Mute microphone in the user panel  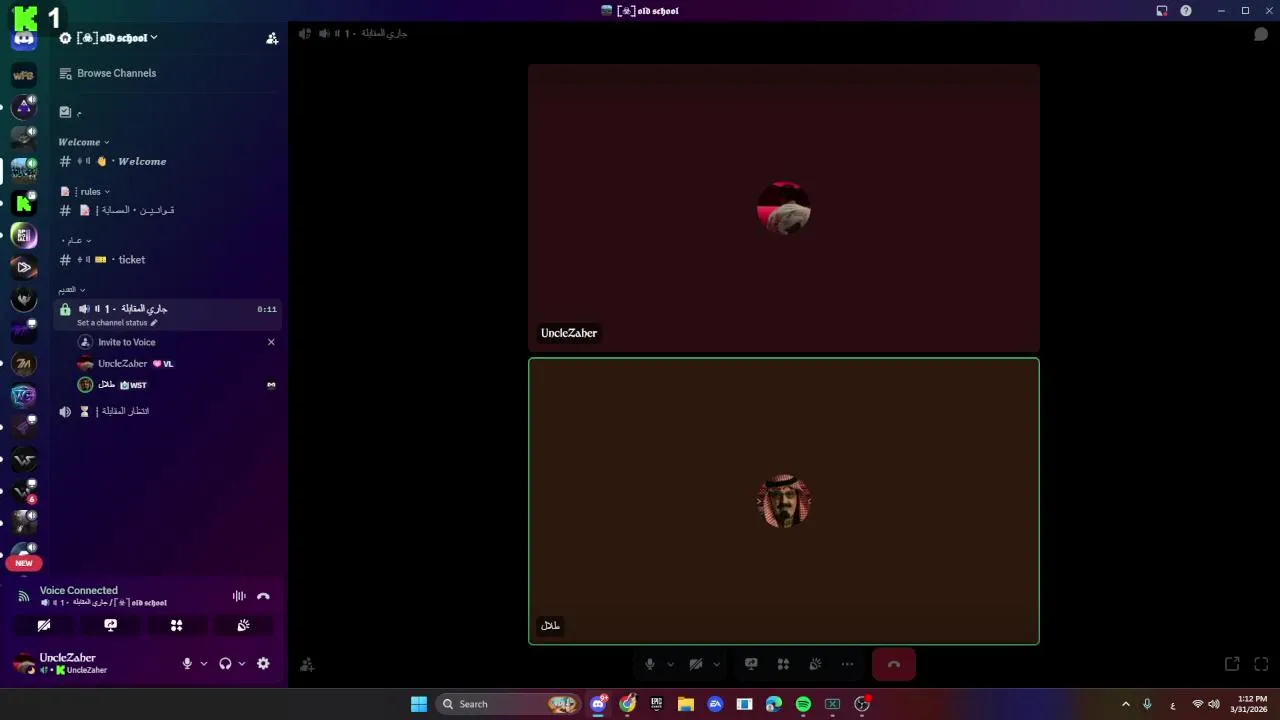(187, 663)
